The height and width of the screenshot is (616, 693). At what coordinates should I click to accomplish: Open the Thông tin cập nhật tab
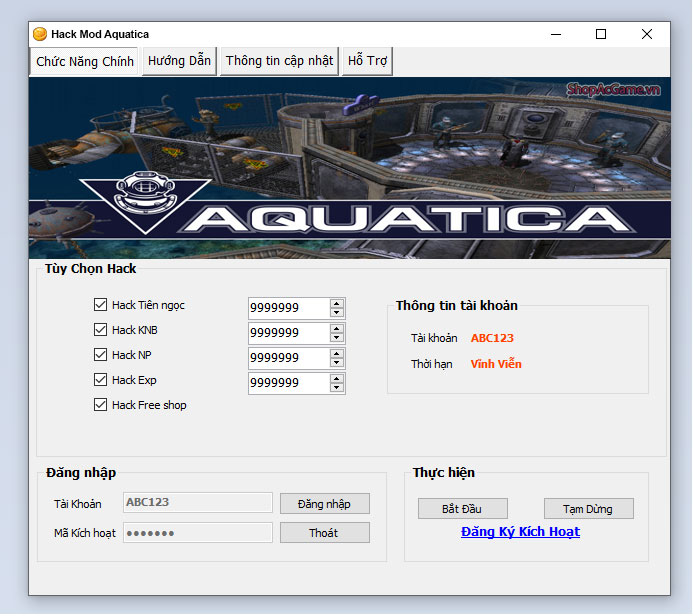point(279,61)
